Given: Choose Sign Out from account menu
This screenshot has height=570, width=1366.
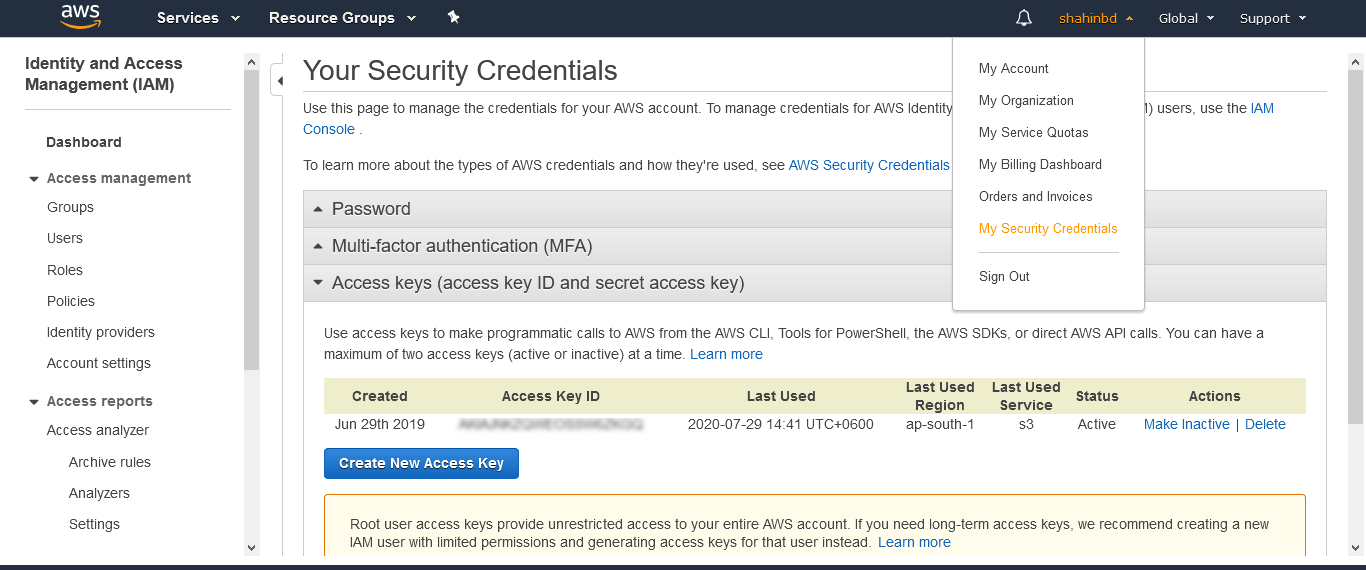Looking at the screenshot, I should (1004, 277).
